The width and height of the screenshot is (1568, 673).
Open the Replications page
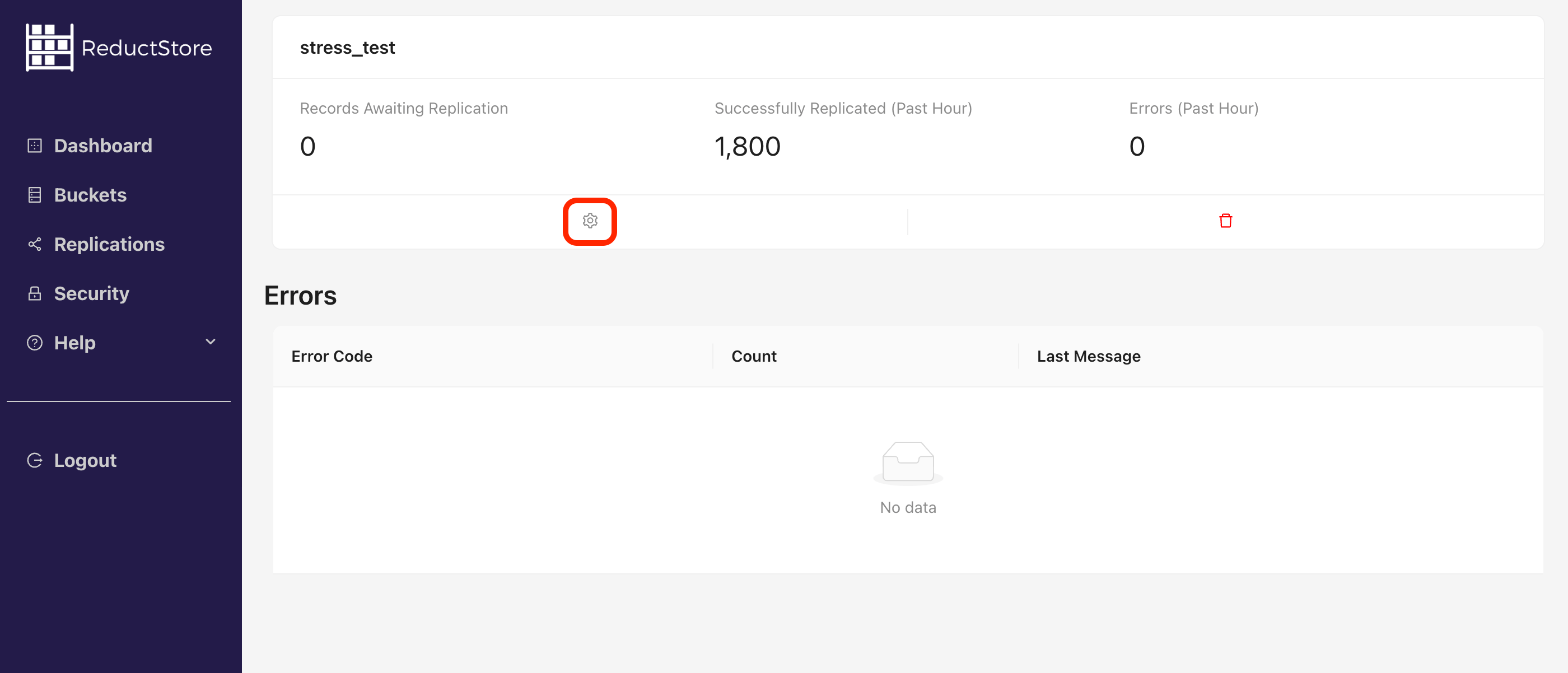coord(109,244)
